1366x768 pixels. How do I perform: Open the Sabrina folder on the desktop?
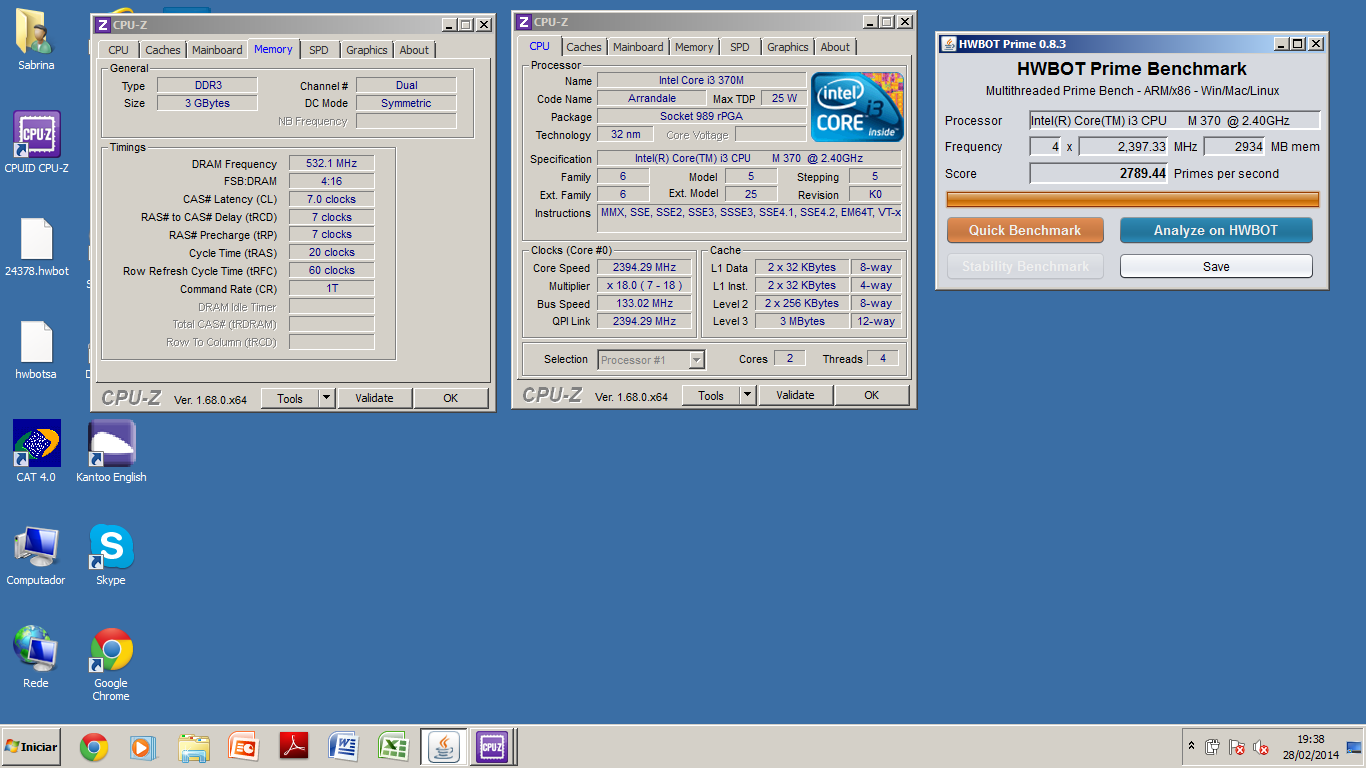pyautogui.click(x=36, y=41)
